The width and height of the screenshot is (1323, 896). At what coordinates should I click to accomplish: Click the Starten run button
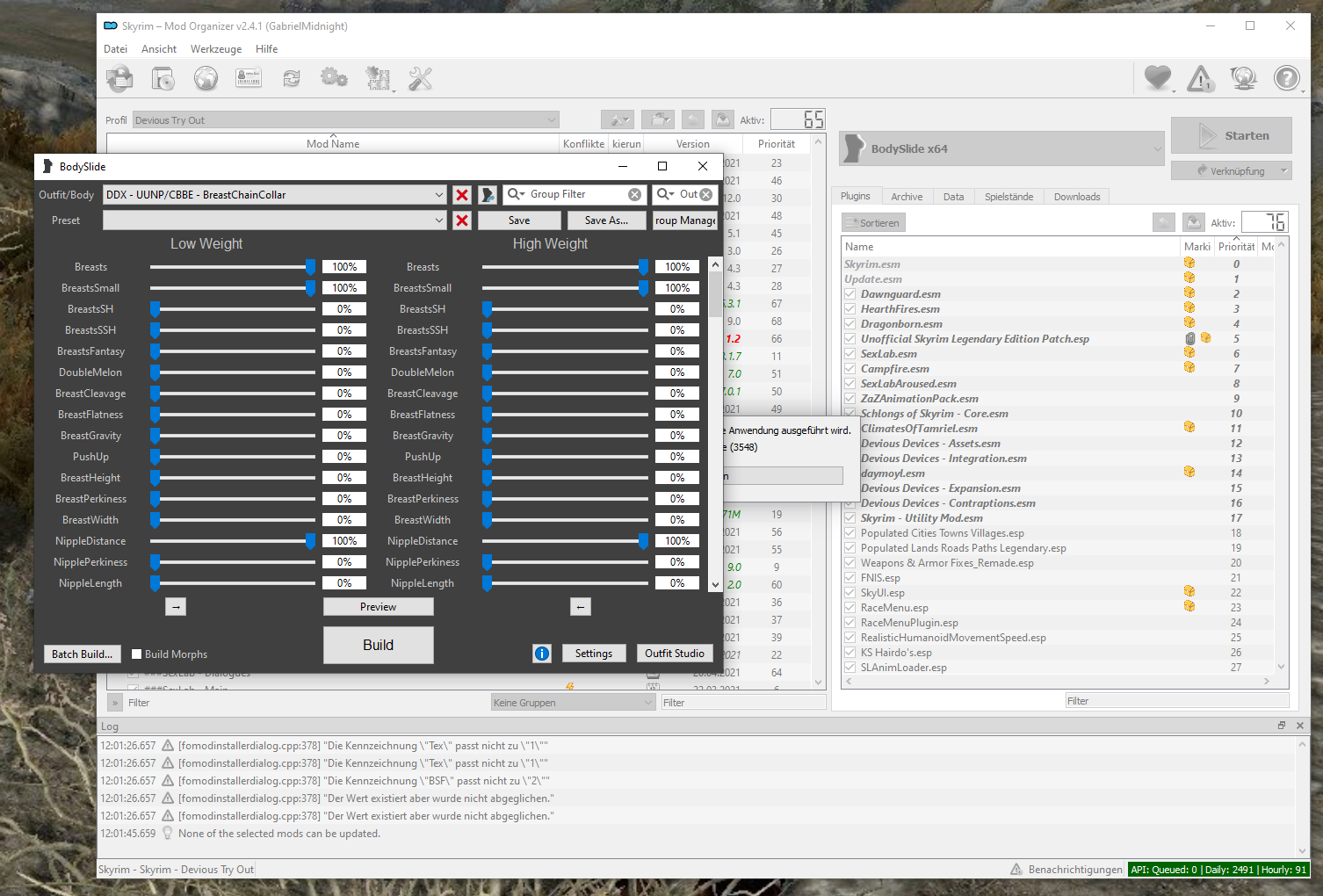coord(1232,135)
